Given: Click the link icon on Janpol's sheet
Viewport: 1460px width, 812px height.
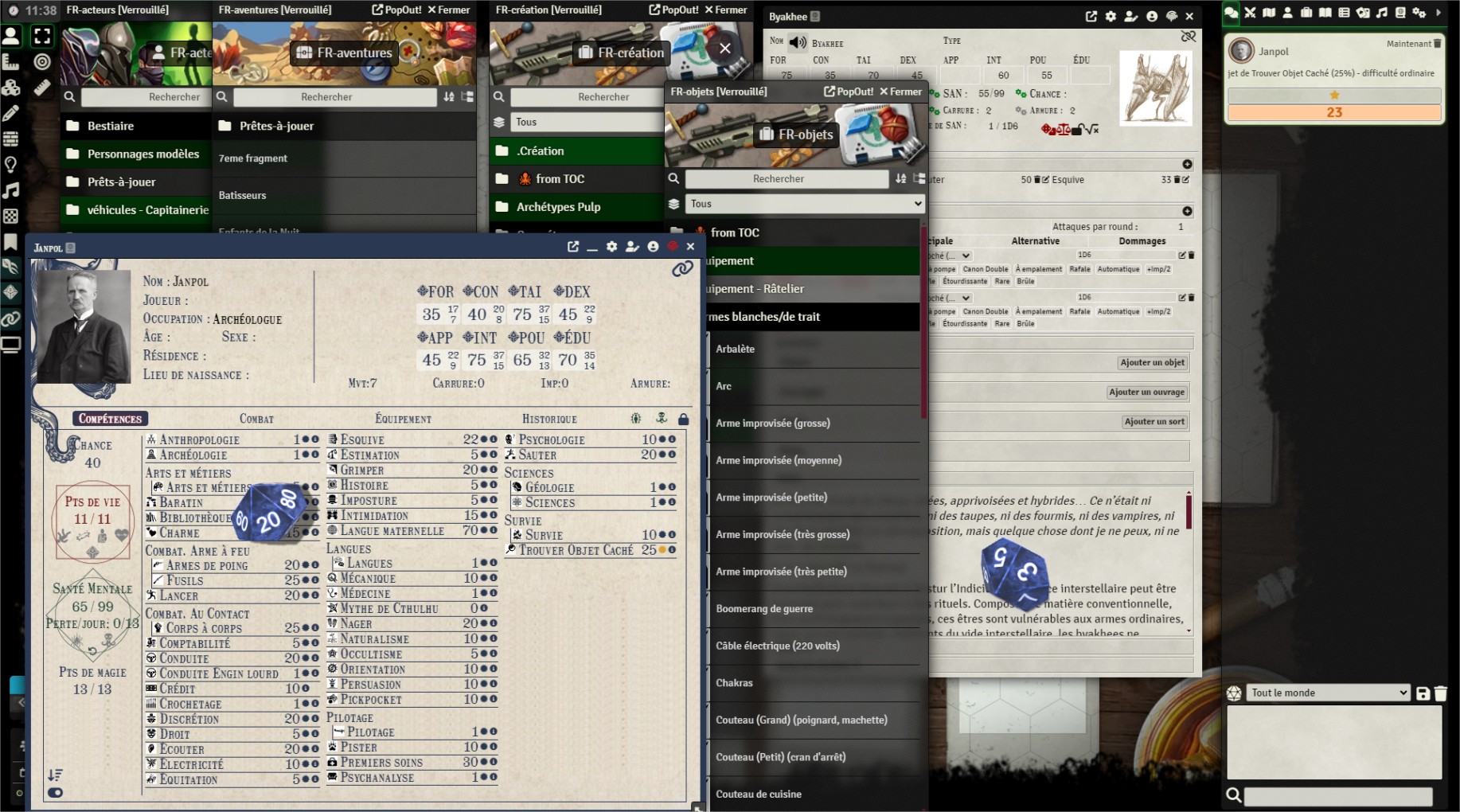Looking at the screenshot, I should click(x=681, y=270).
